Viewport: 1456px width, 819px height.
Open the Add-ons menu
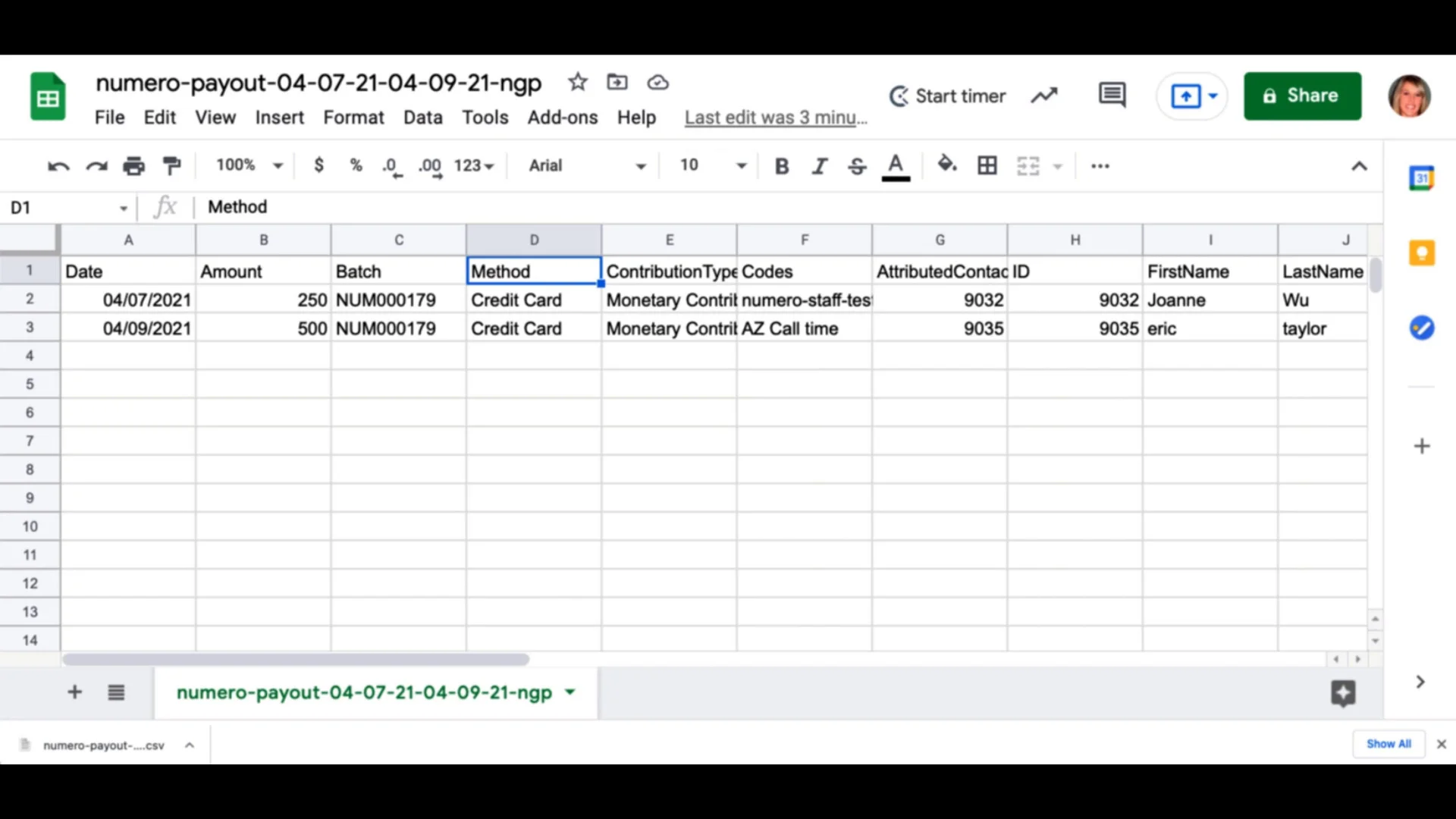click(563, 118)
